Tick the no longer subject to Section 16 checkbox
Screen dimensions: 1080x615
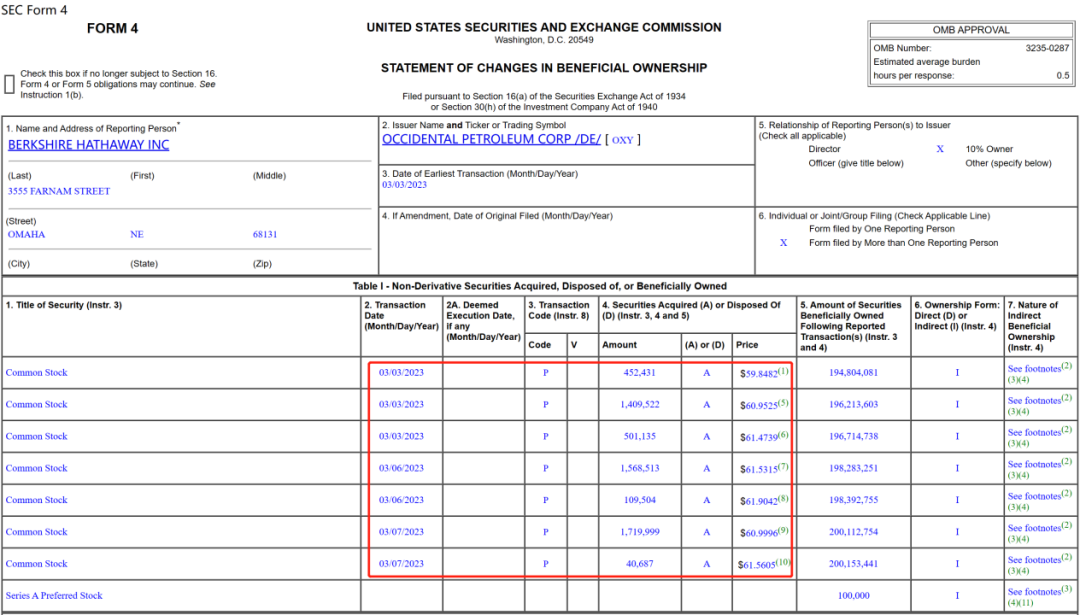click(10, 84)
